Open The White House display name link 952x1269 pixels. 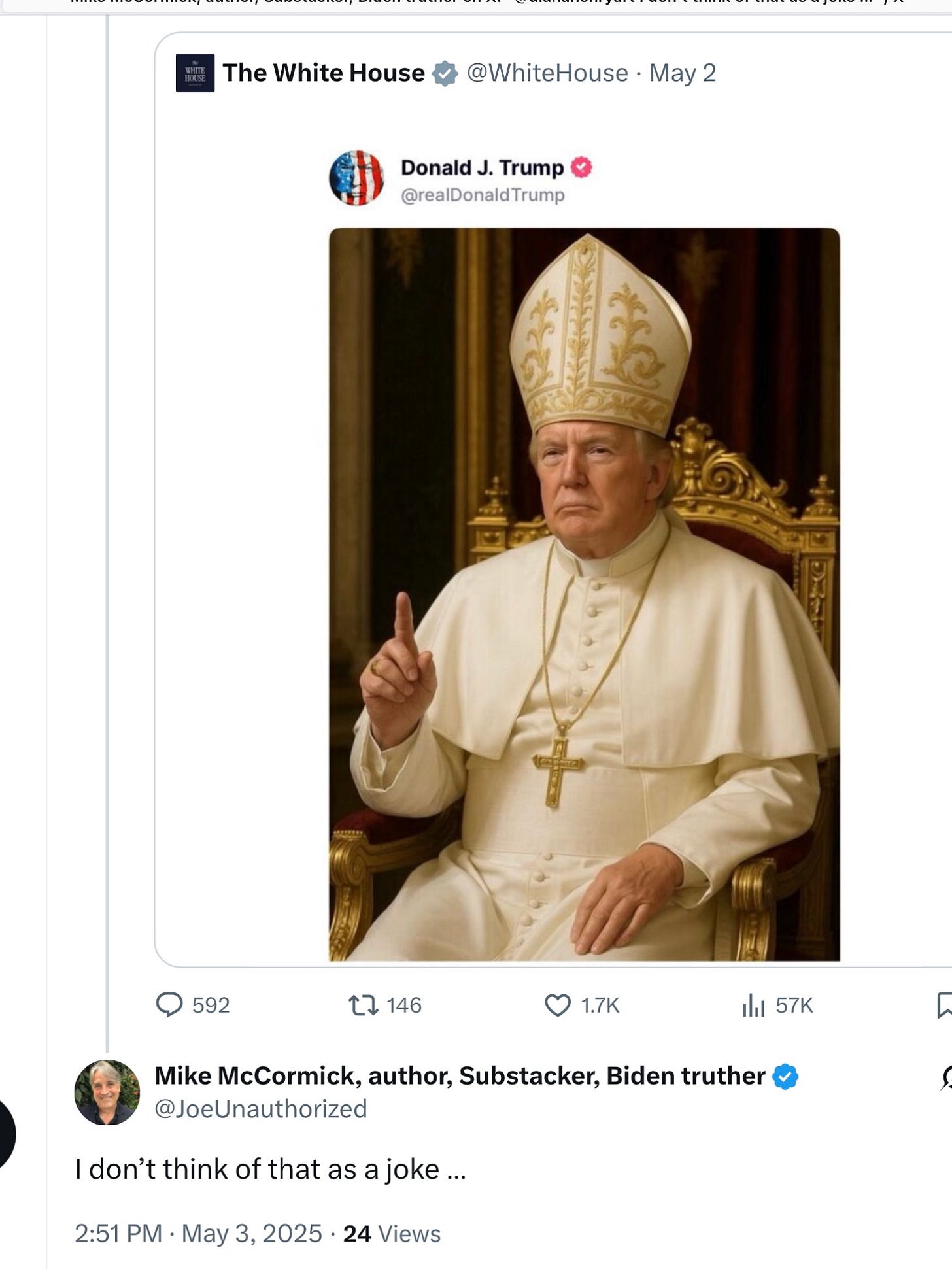[x=323, y=73]
